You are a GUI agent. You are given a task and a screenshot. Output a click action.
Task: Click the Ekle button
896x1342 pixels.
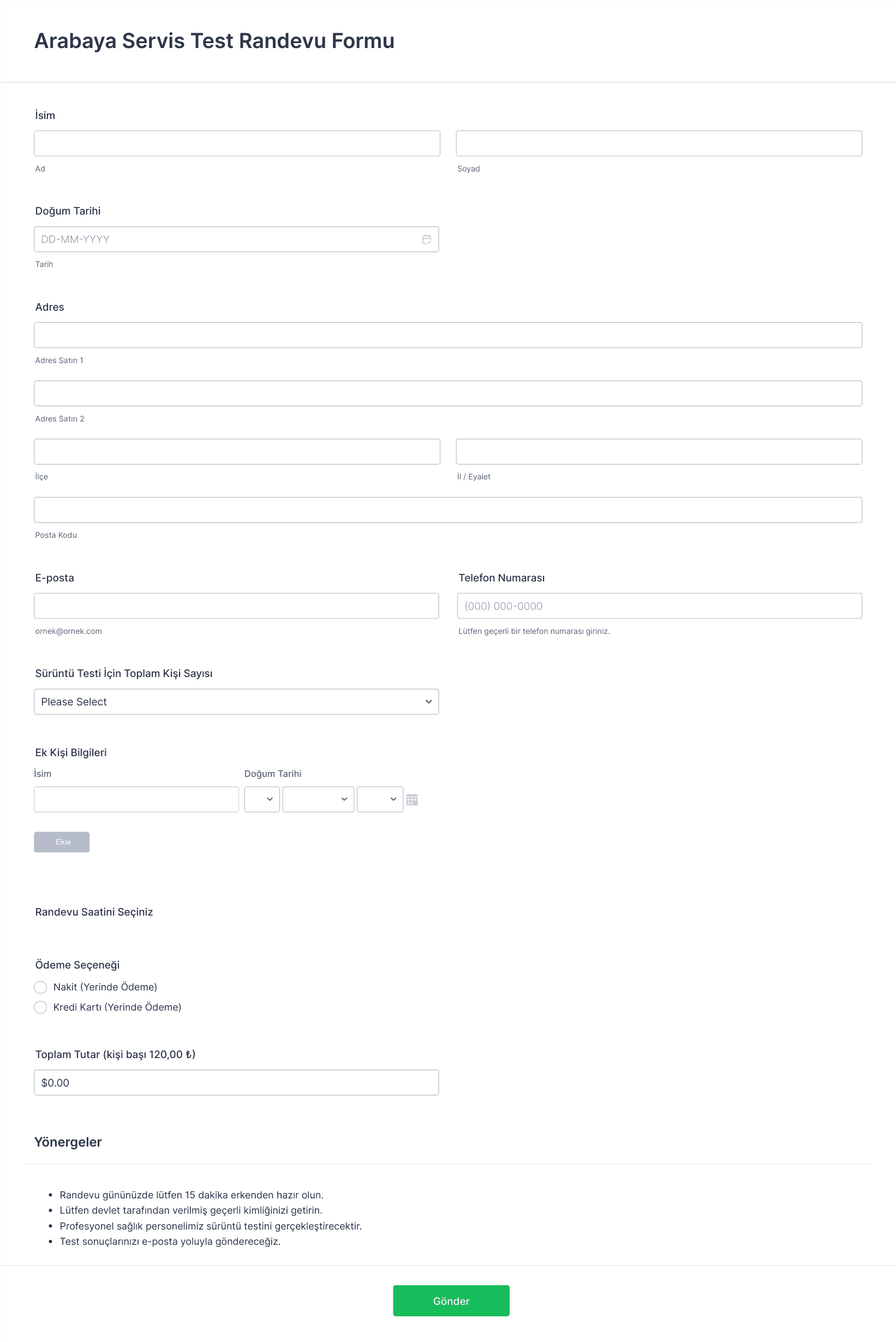click(62, 842)
